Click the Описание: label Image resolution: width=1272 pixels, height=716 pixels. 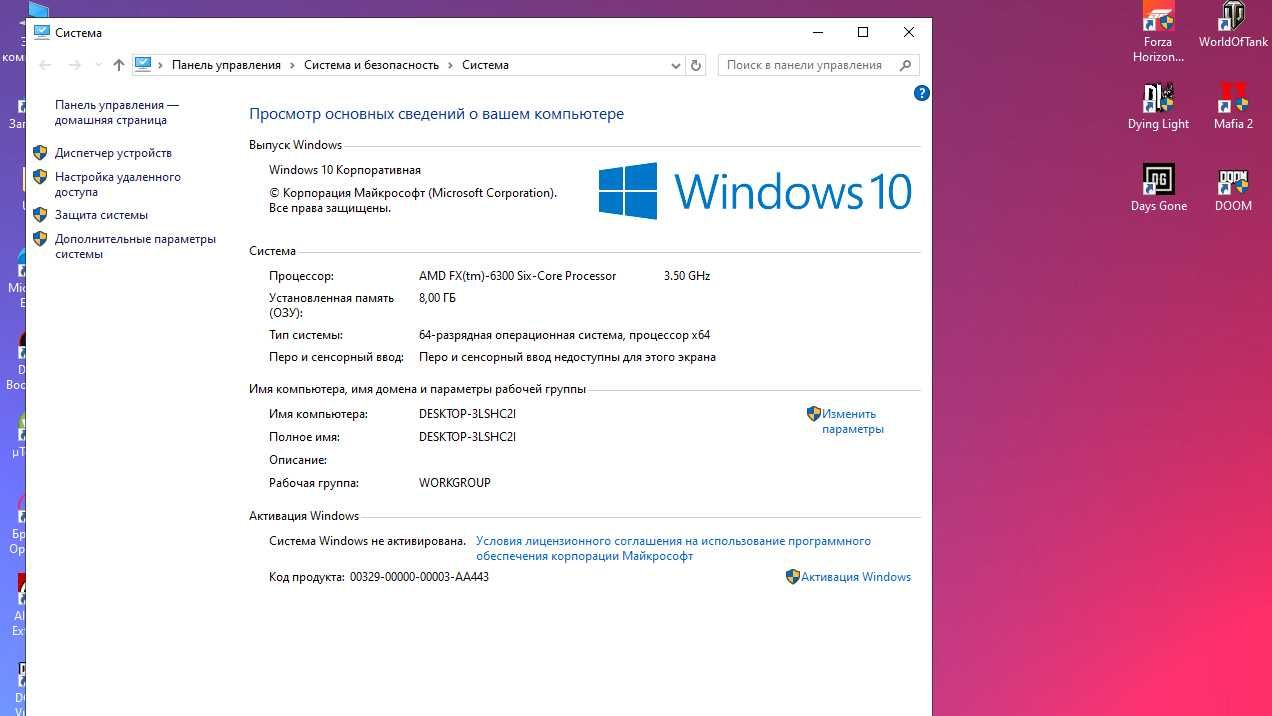(x=298, y=460)
